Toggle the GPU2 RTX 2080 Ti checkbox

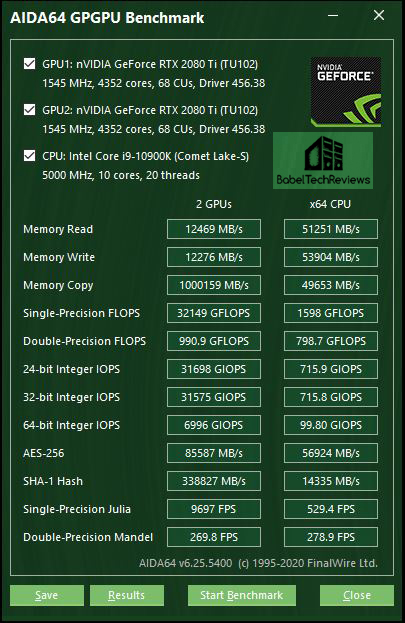click(30, 110)
